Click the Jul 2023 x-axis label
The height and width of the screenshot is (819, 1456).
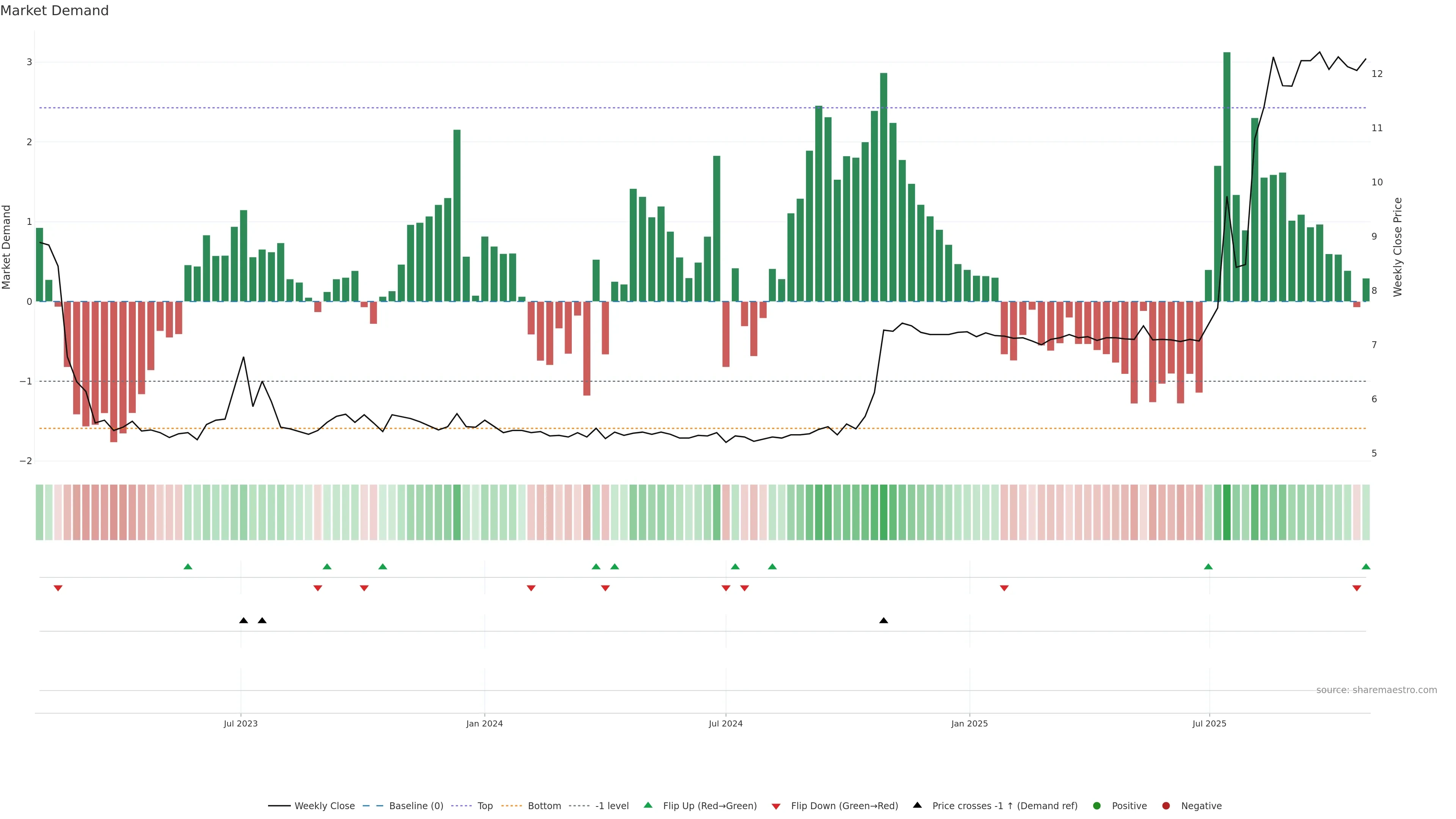pos(240,723)
